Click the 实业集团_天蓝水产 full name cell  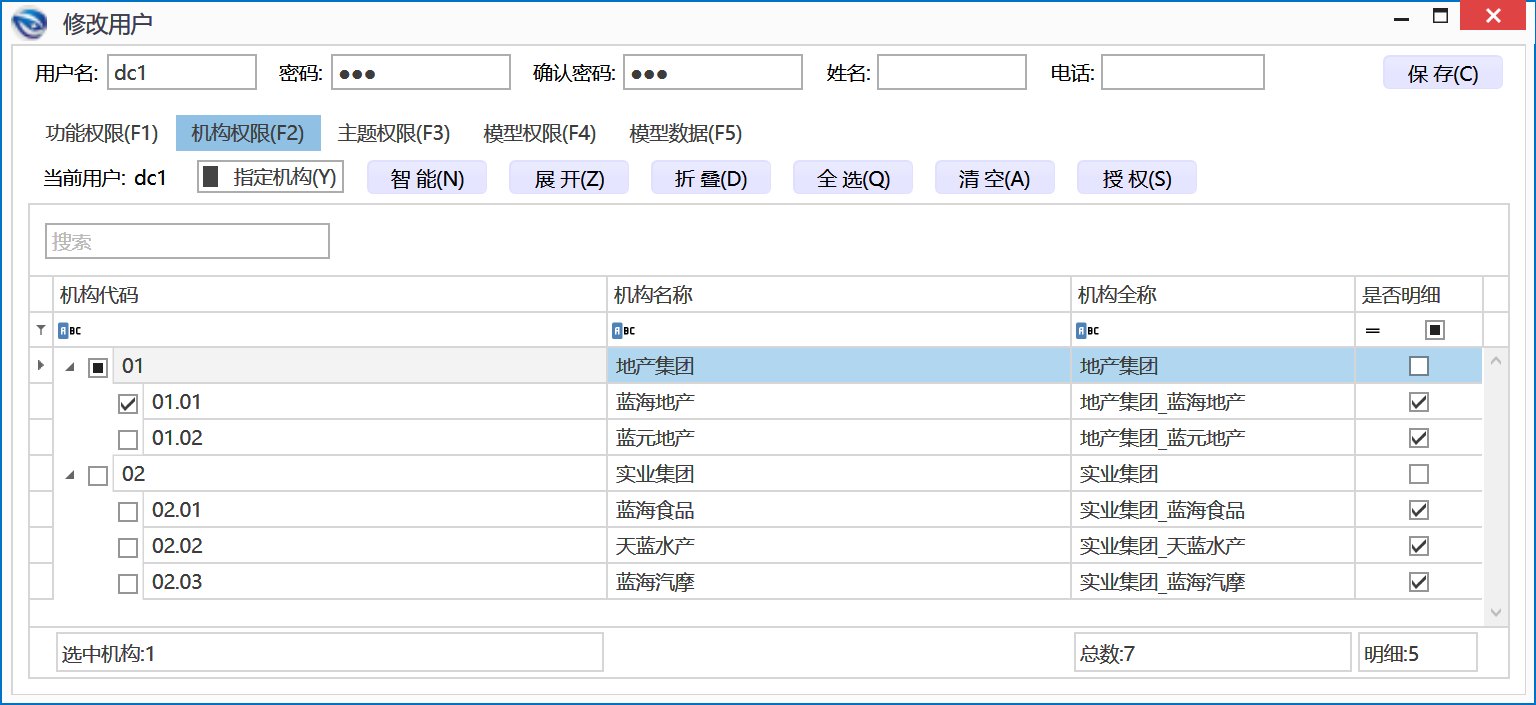coord(1213,546)
